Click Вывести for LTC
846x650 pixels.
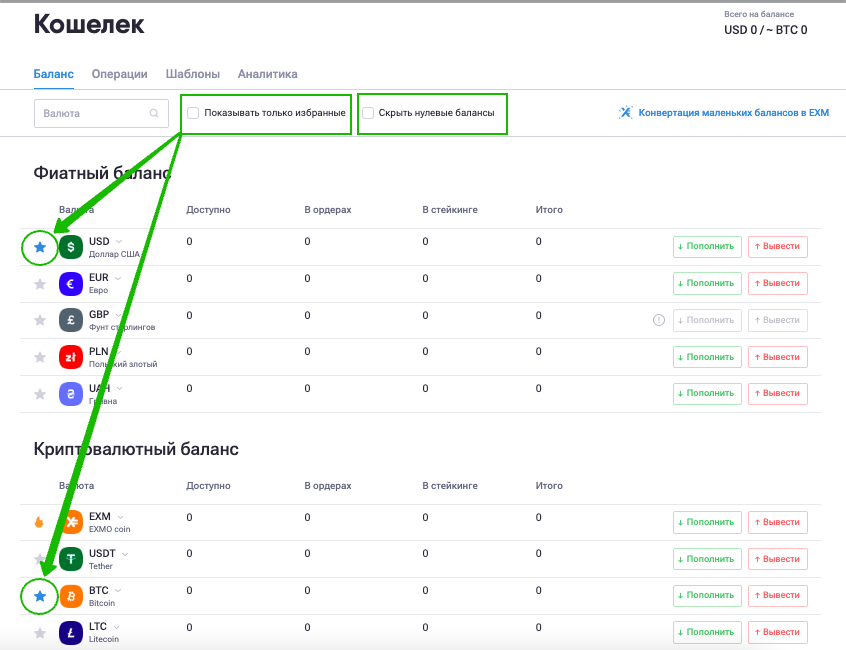pos(777,632)
